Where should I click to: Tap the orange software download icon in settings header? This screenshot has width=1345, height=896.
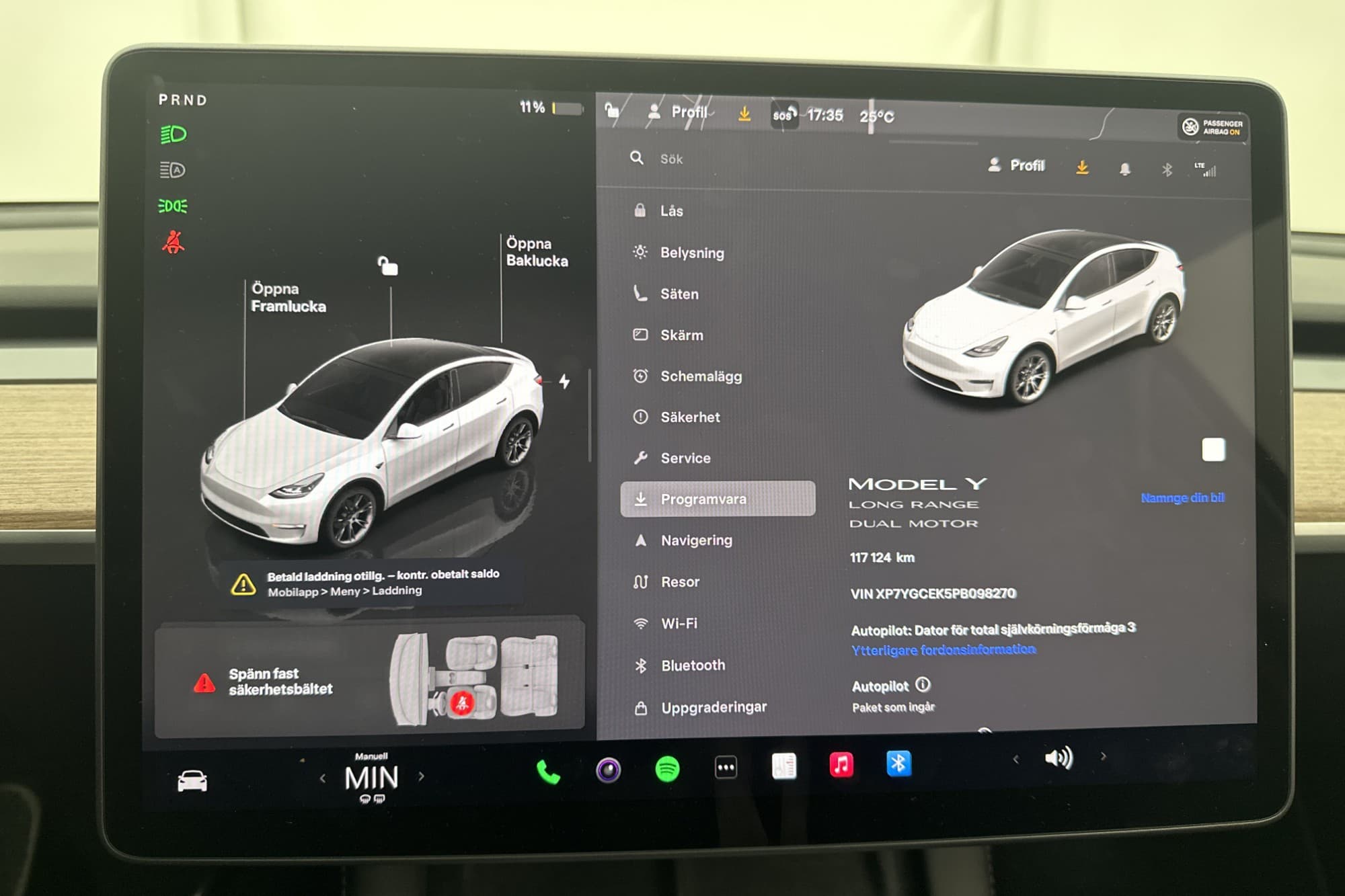tap(1082, 167)
